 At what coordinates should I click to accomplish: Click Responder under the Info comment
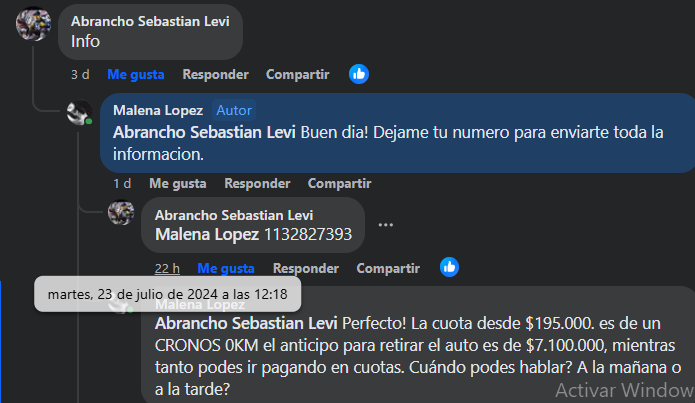[215, 74]
